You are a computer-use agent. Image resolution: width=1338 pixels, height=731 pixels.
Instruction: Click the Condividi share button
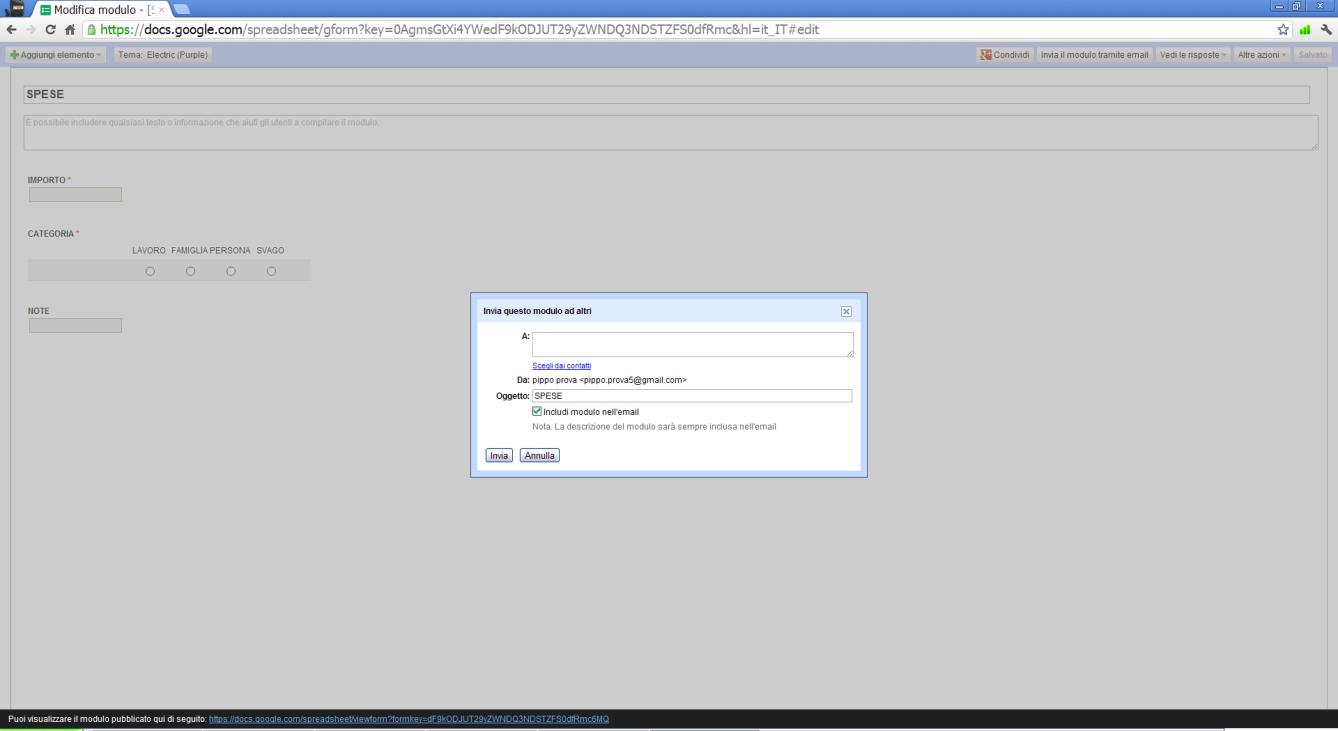(1004, 53)
